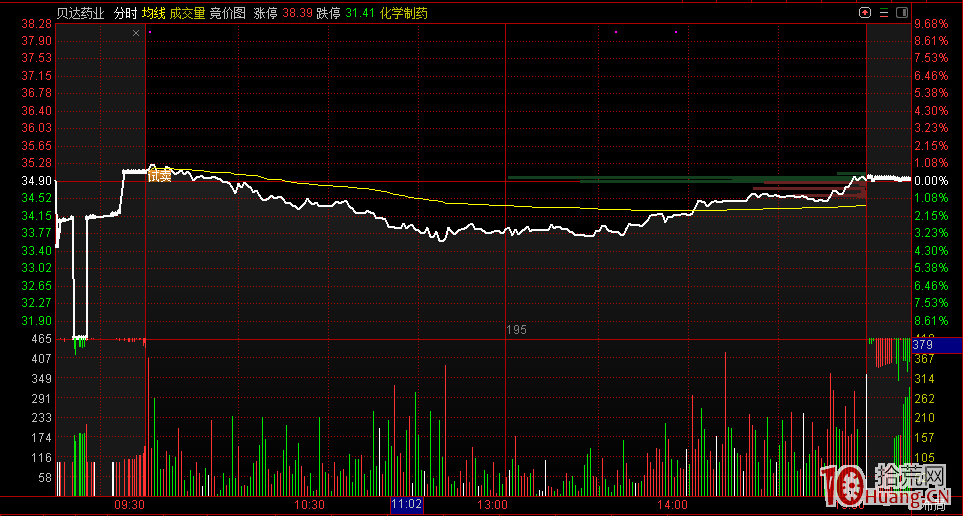The height and width of the screenshot is (516, 963).
Task: Close the call auction panel with X
Action: (x=137, y=33)
